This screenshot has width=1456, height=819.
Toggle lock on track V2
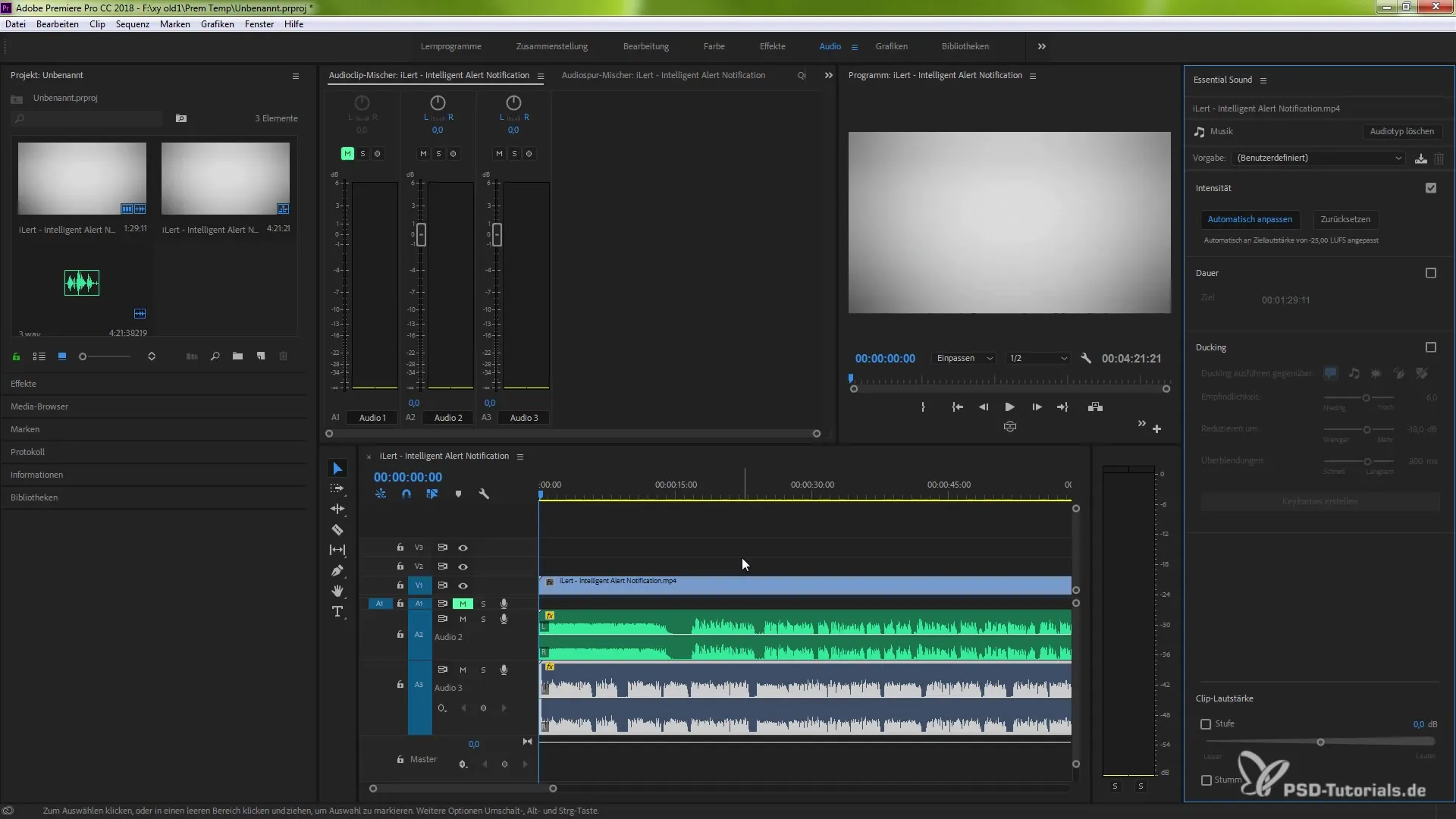coord(400,566)
